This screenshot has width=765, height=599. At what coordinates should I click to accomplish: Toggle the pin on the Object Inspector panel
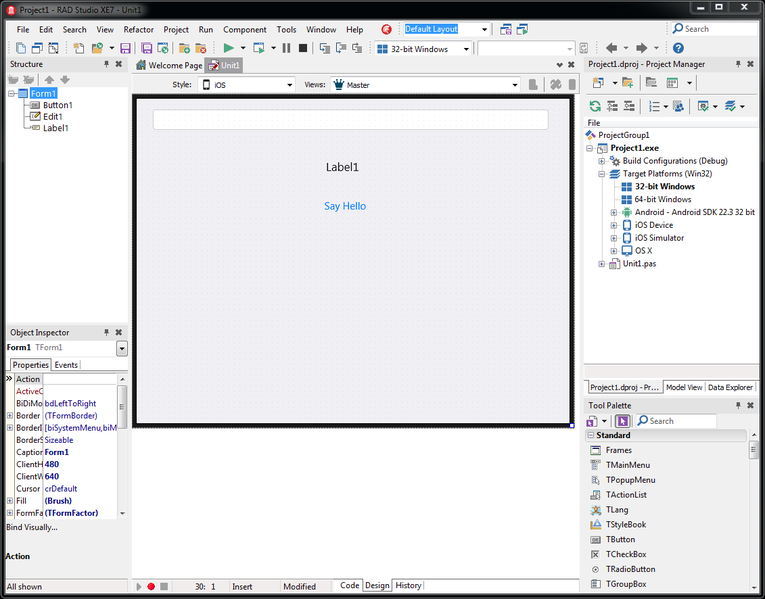click(106, 332)
